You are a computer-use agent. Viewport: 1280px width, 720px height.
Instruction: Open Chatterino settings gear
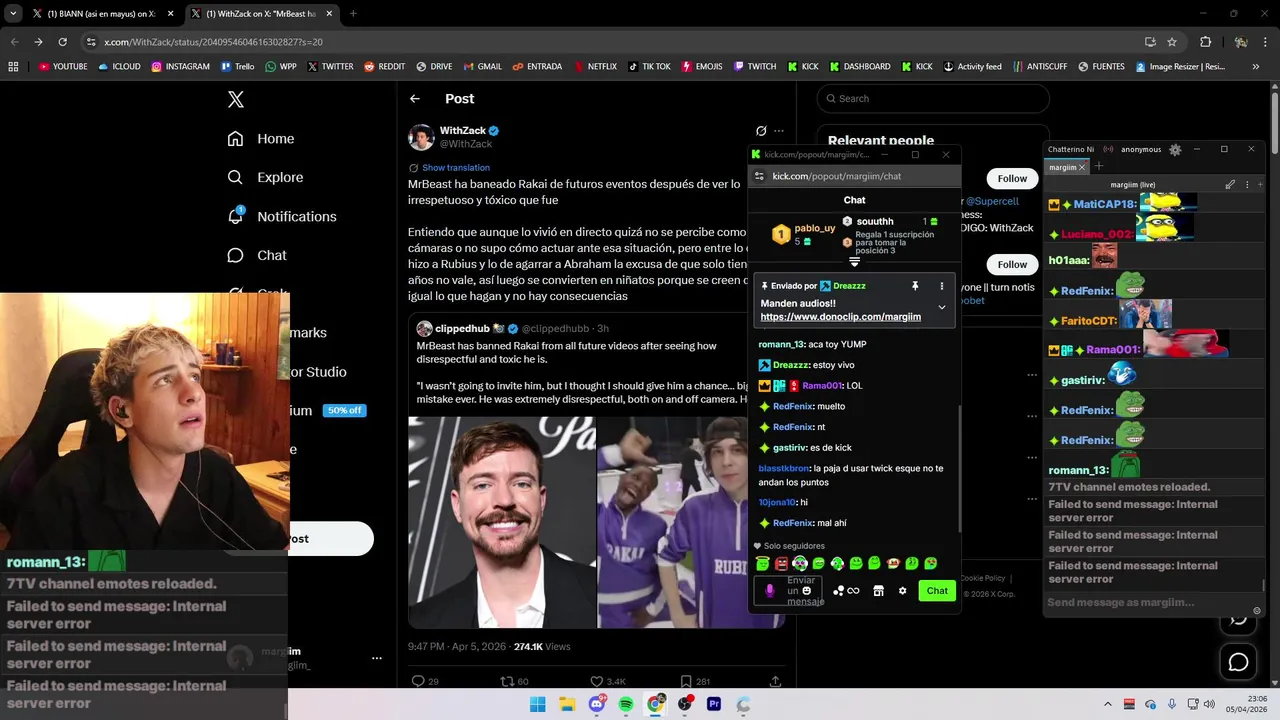pos(1175,150)
